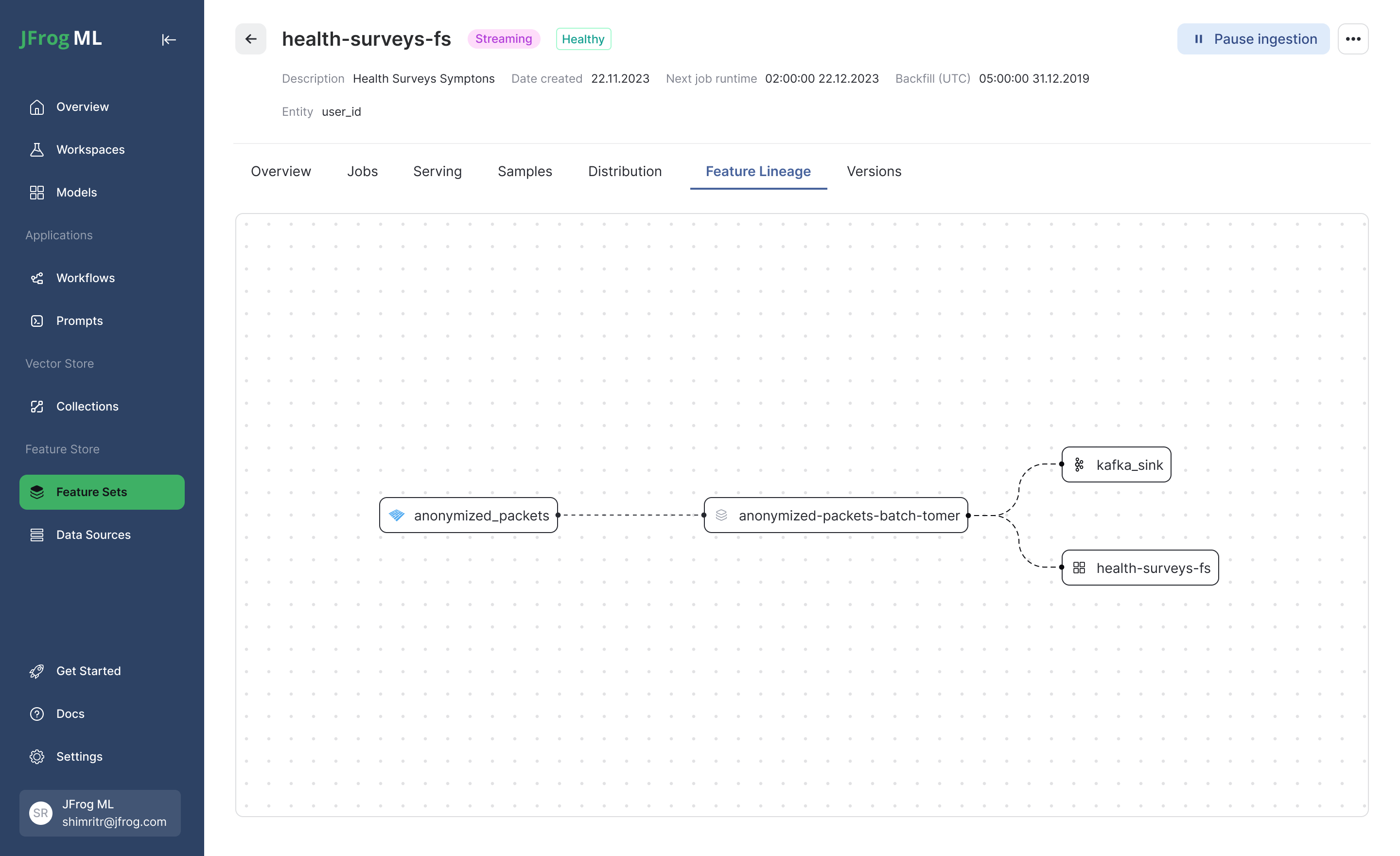Click the date created 22.11.2023

[620, 78]
